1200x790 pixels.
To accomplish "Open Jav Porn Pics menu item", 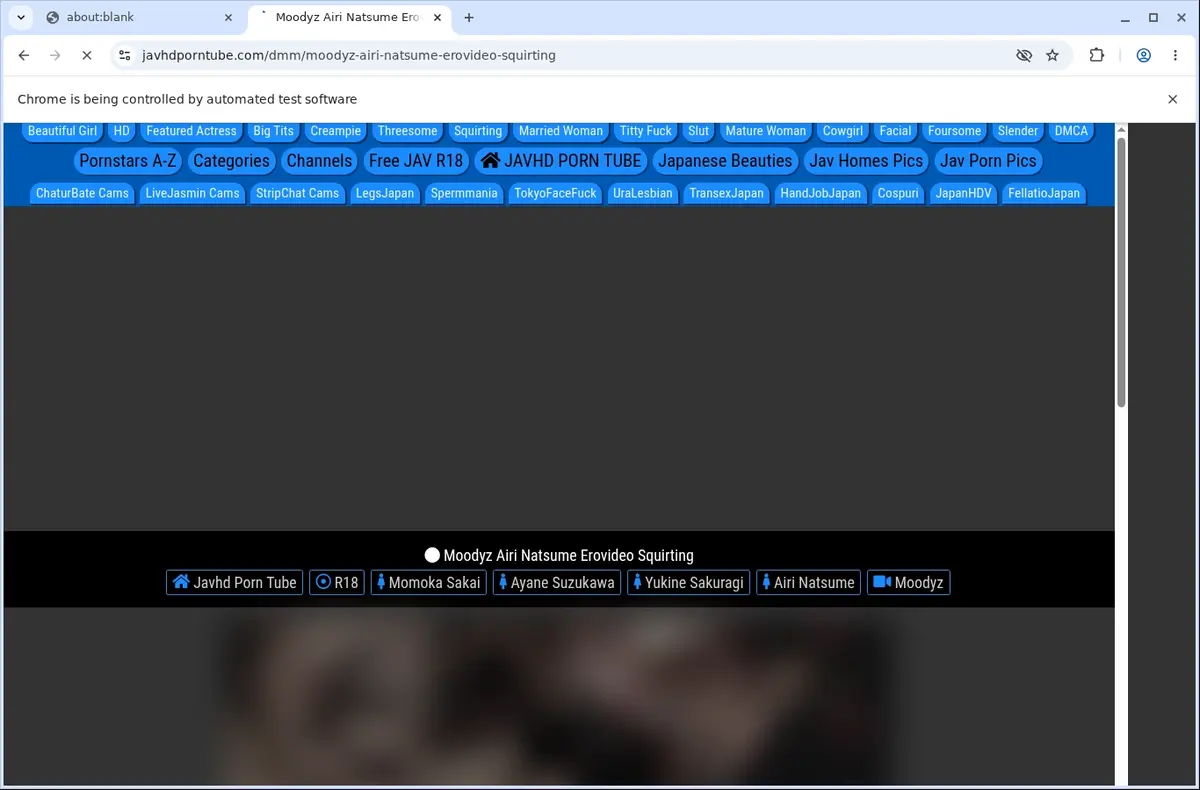I will (988, 161).
